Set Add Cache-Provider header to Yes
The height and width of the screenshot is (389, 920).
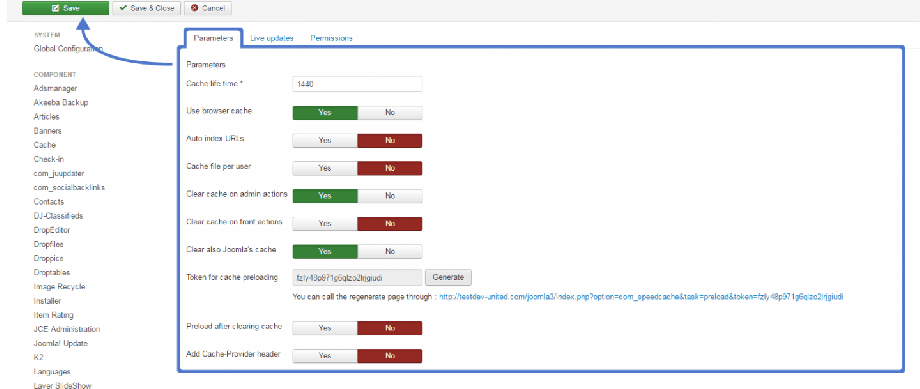coord(325,356)
